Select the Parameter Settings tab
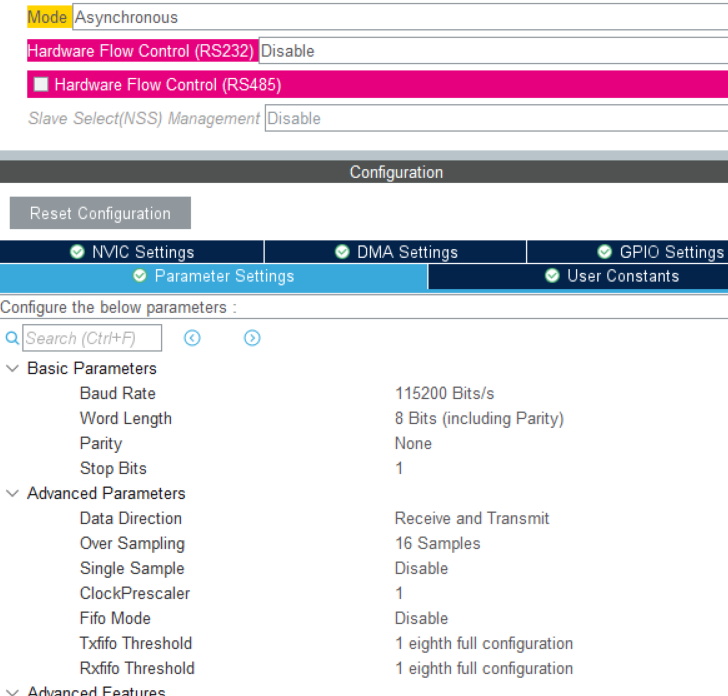This screenshot has height=696, width=728. [214, 276]
